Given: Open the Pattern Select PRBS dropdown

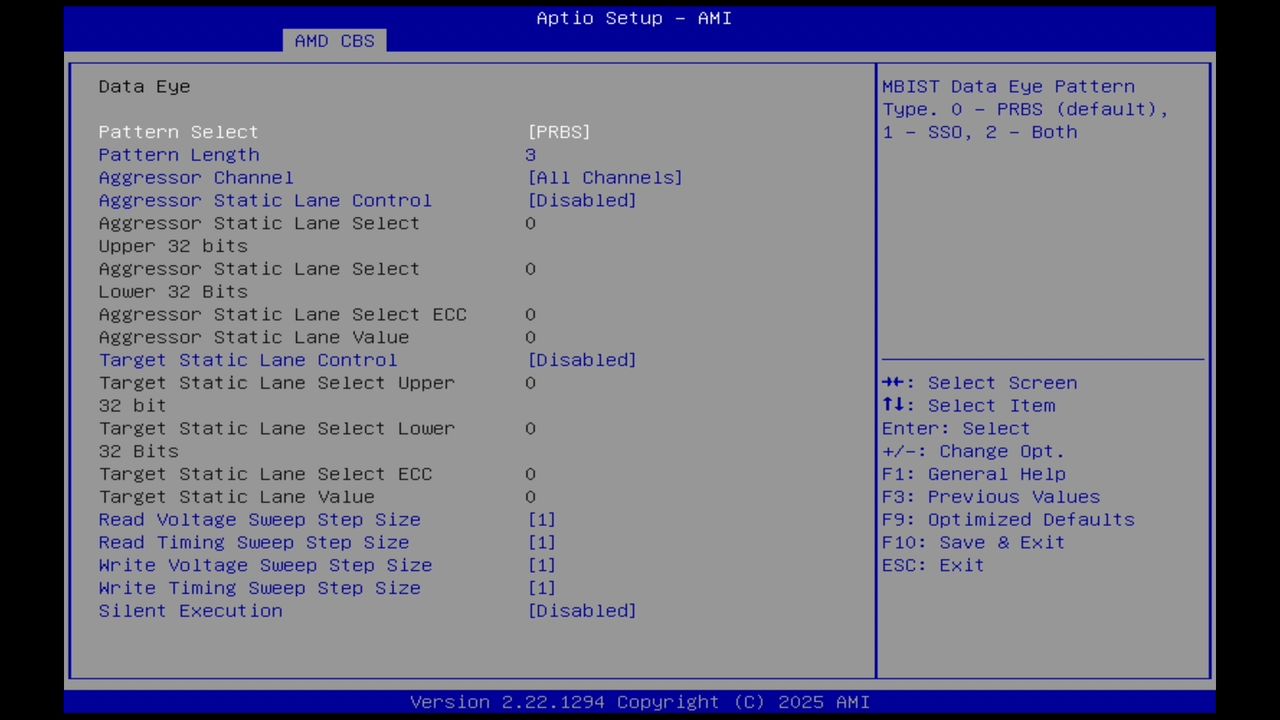Looking at the screenshot, I should click(x=559, y=131).
